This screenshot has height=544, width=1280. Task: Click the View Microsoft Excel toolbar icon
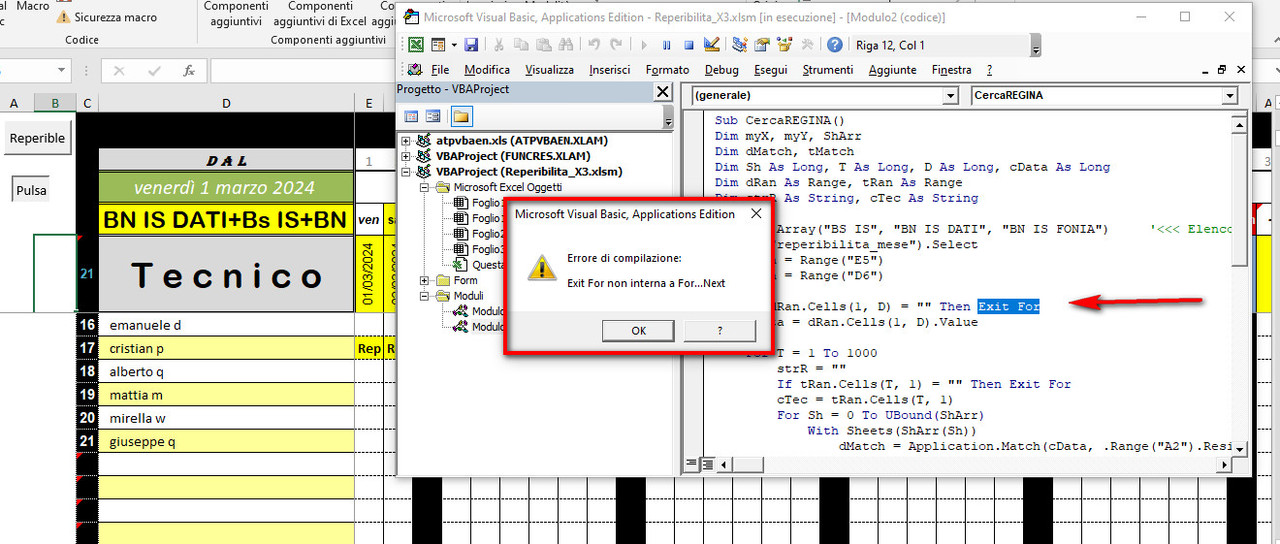click(x=415, y=45)
